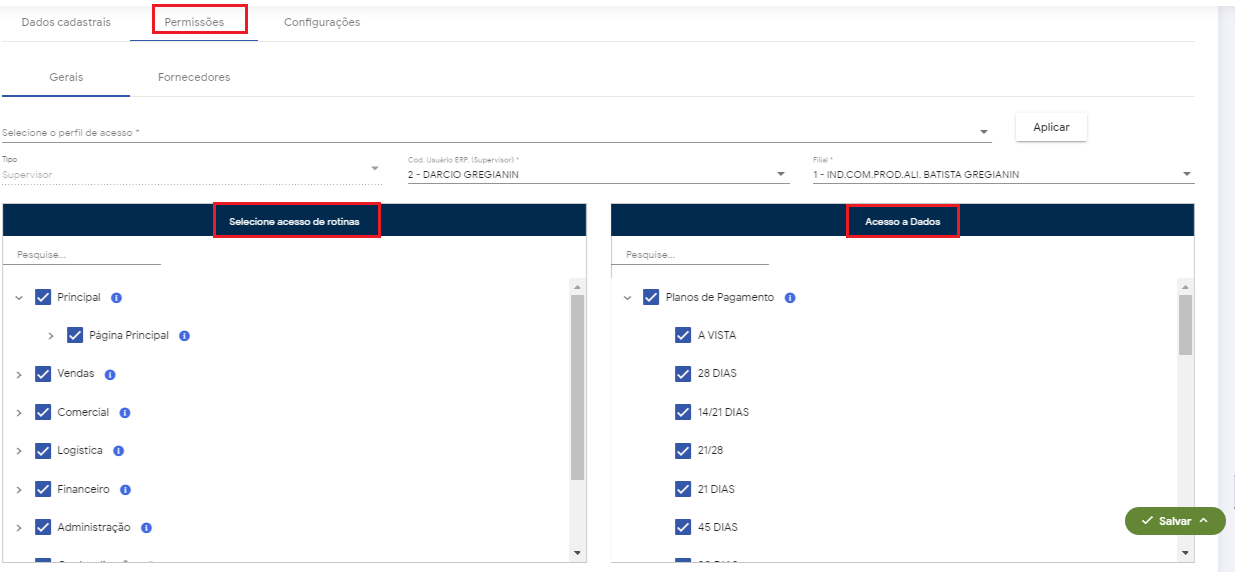Click info icon beside Planos de Pagamento

[790, 298]
